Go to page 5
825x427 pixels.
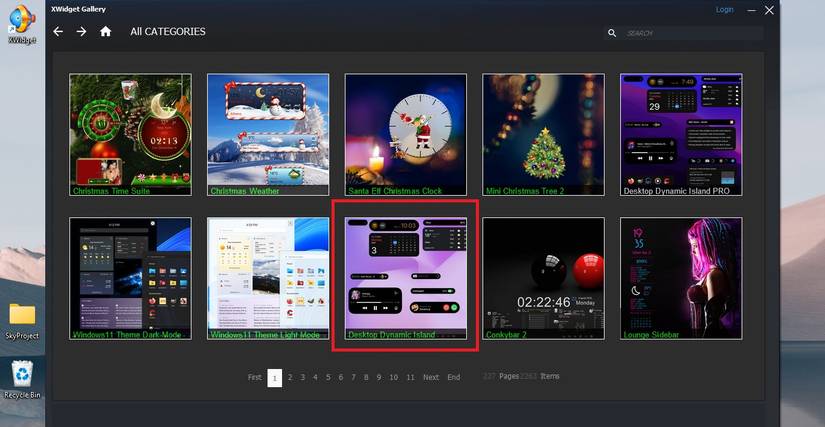pos(328,378)
